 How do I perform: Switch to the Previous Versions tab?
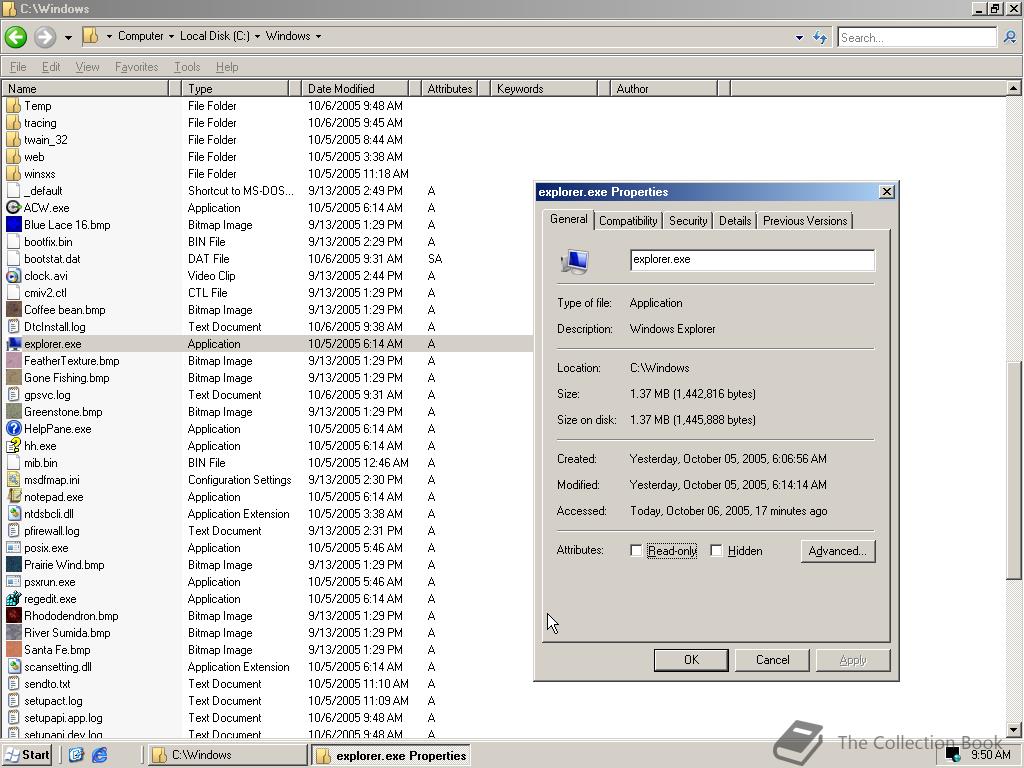[805, 221]
